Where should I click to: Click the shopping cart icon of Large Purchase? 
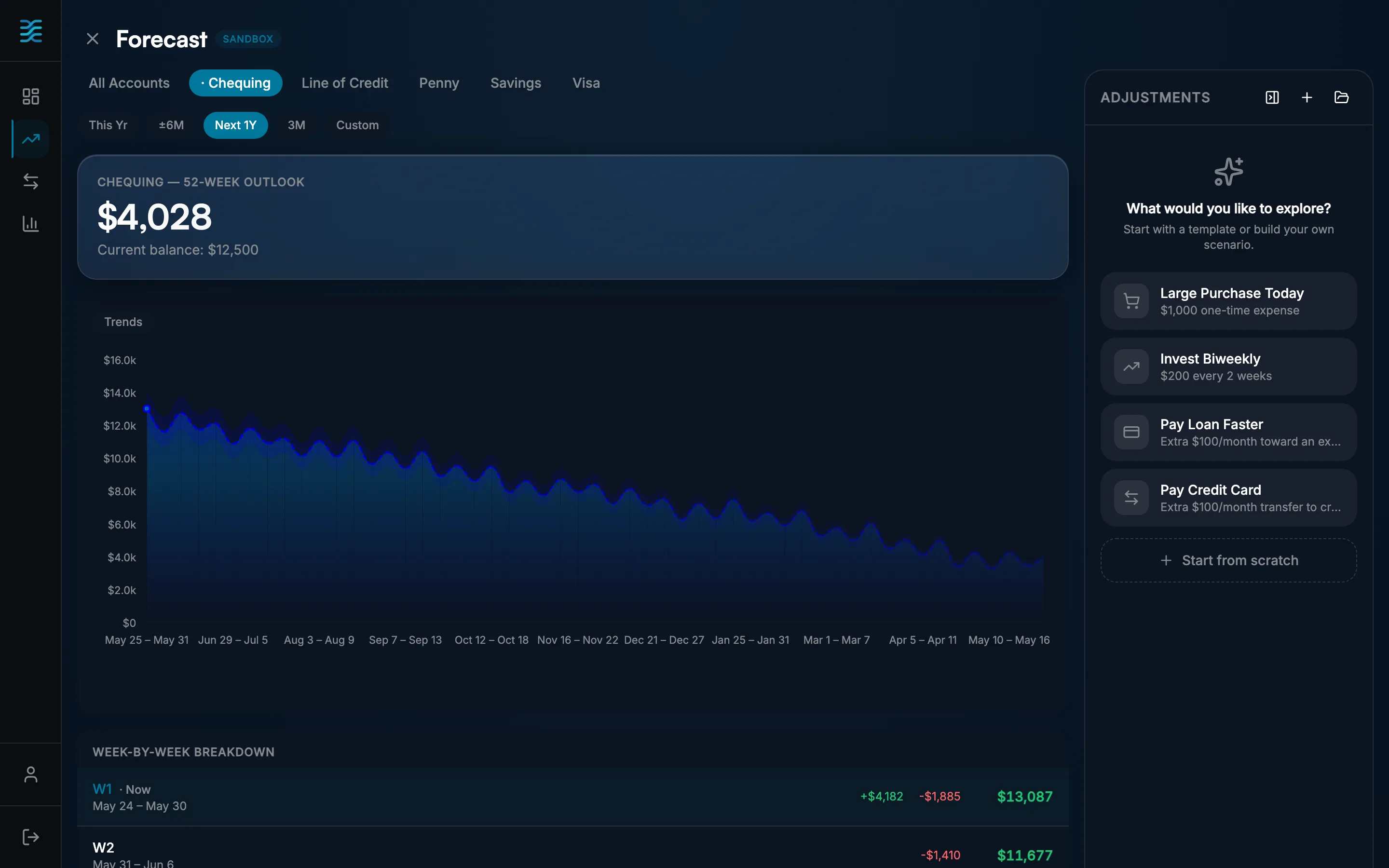point(1131,301)
